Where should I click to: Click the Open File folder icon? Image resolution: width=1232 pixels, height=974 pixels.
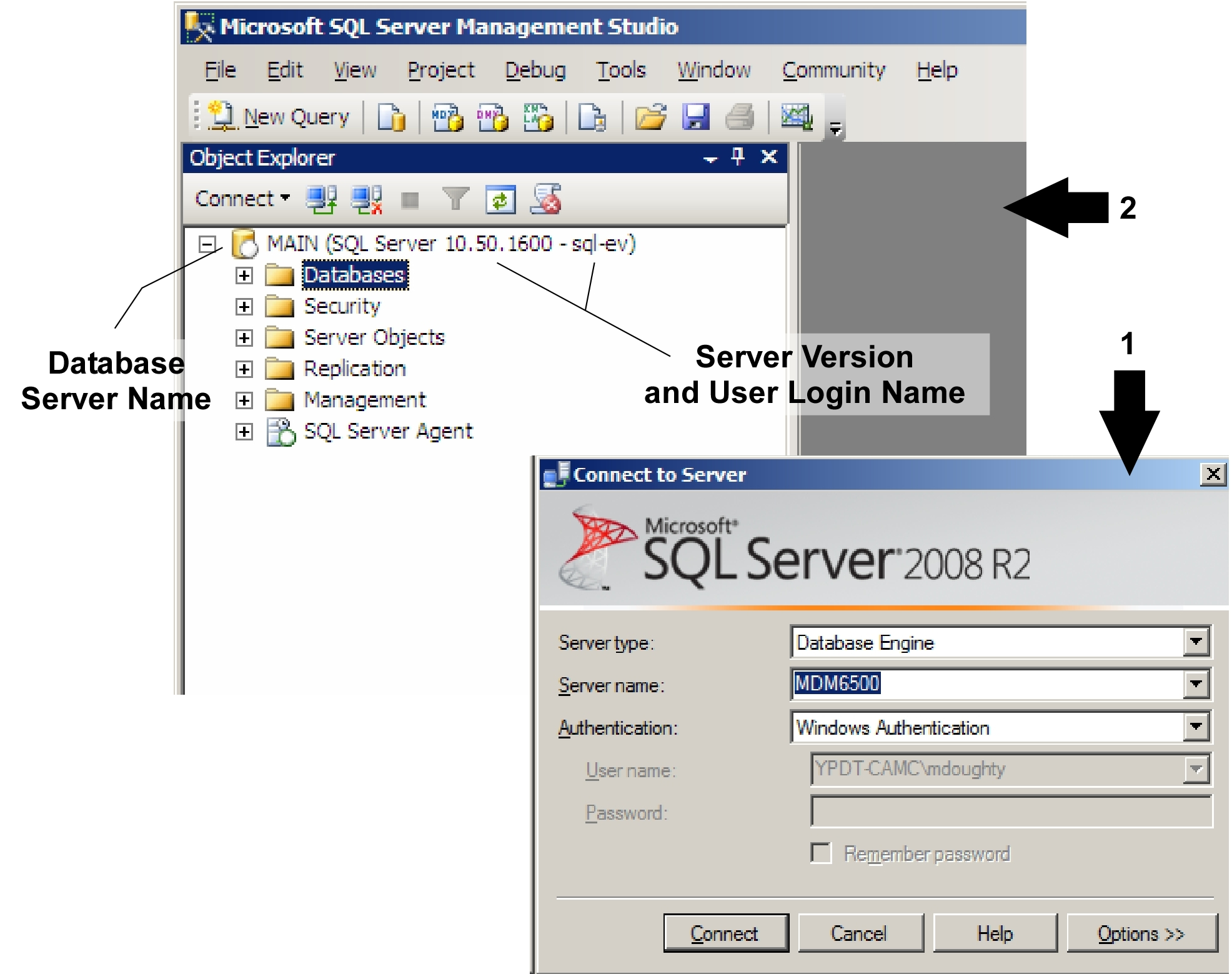(650, 117)
